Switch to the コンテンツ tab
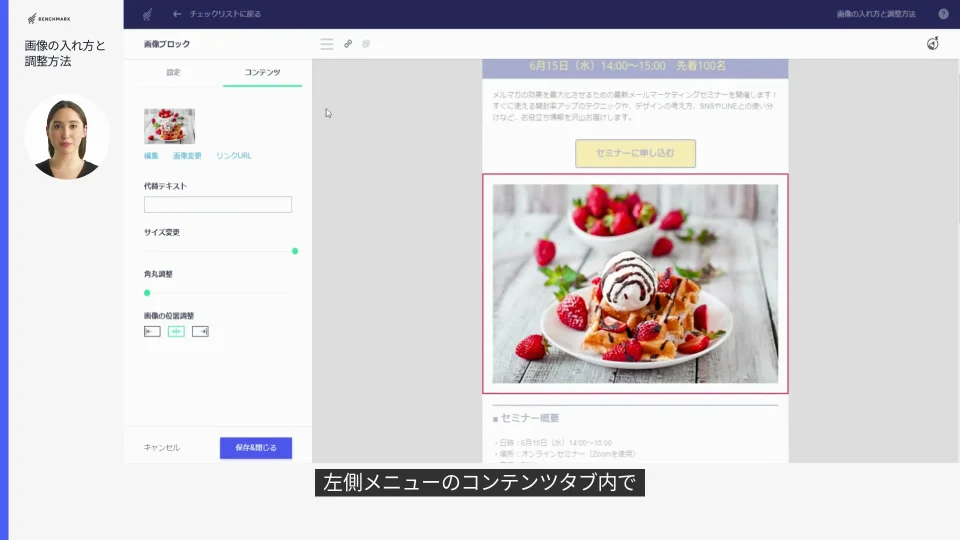The image size is (960, 540). [x=262, y=72]
